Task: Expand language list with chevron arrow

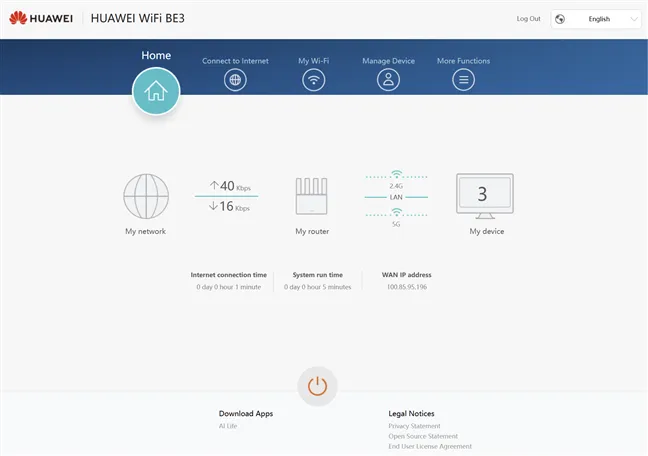Action: pyautogui.click(x=634, y=19)
